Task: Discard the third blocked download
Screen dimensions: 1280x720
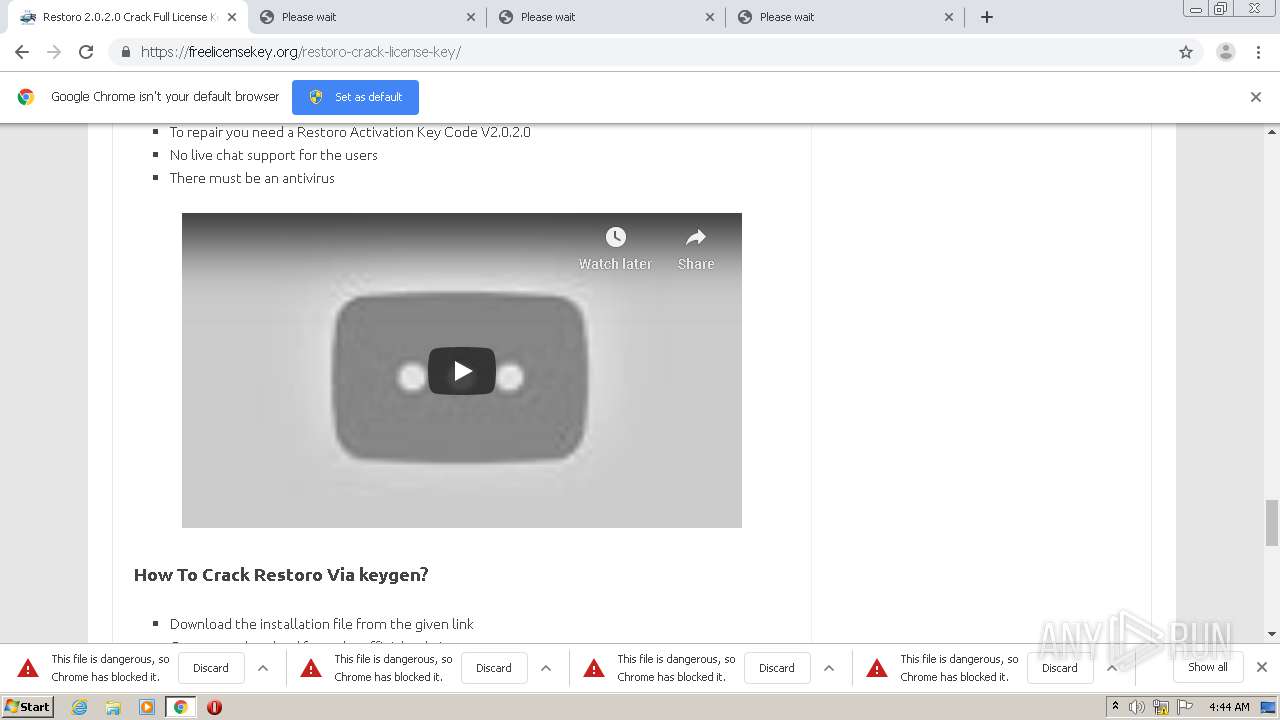Action: [x=777, y=668]
